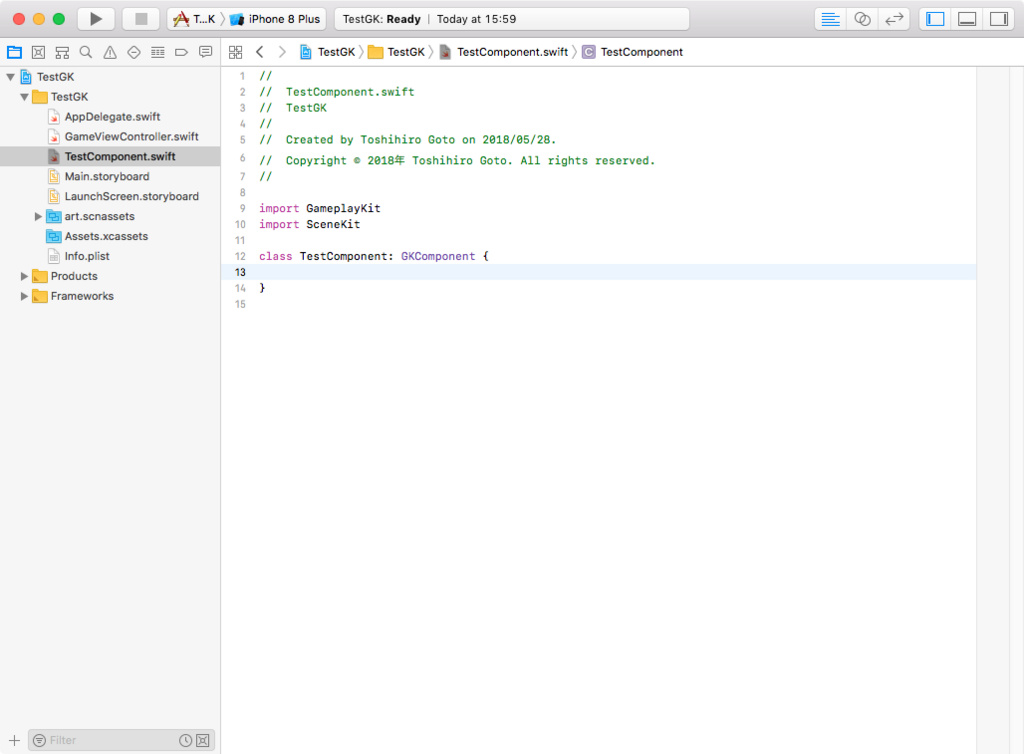Run the TestGK build with the Play button

click(96, 19)
